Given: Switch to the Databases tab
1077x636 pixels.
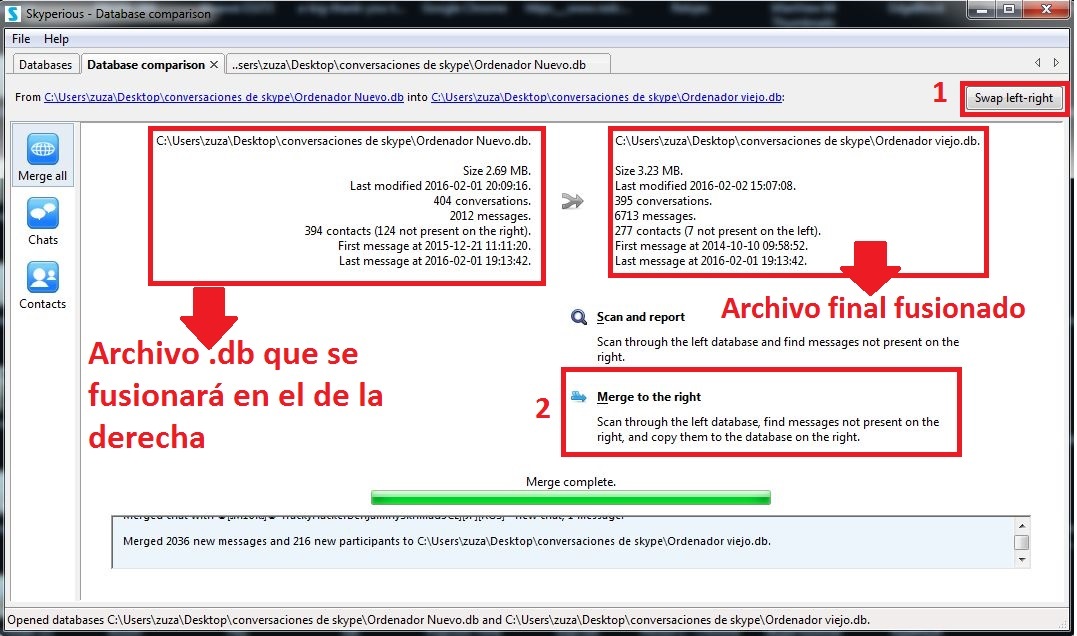Looking at the screenshot, I should tap(45, 65).
